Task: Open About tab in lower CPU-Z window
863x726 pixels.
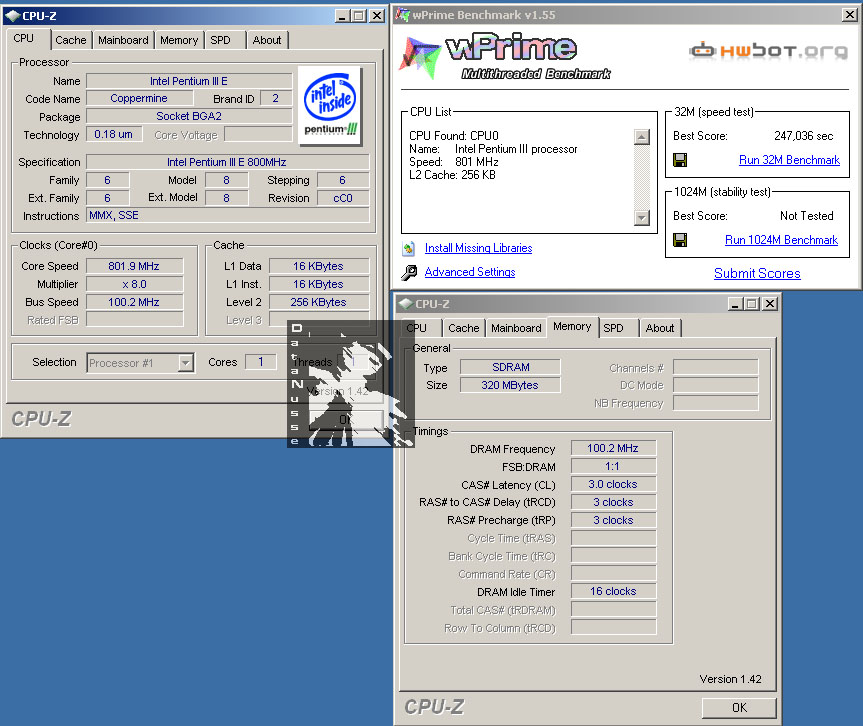Action: 660,328
